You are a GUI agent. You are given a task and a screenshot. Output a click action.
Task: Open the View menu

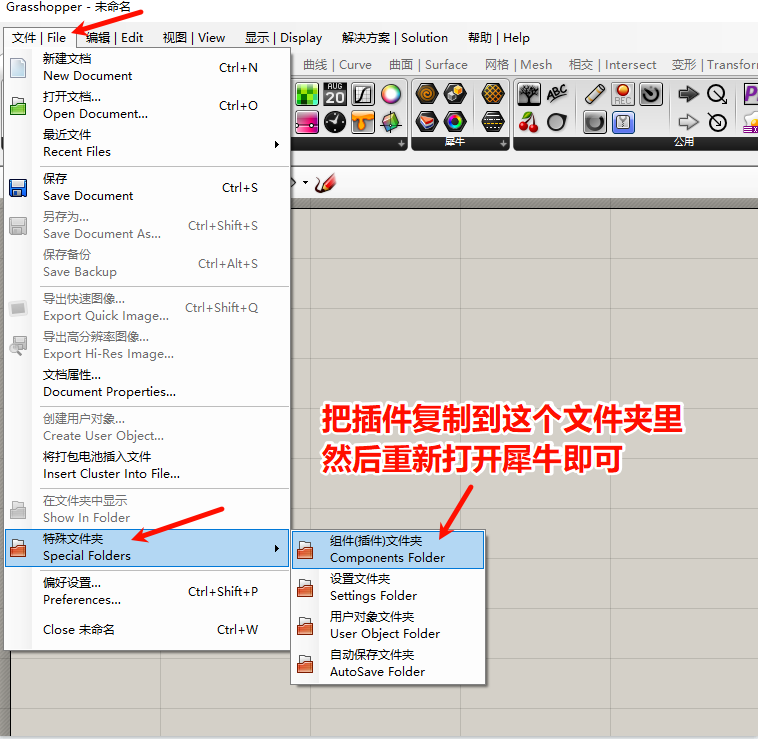coord(194,38)
